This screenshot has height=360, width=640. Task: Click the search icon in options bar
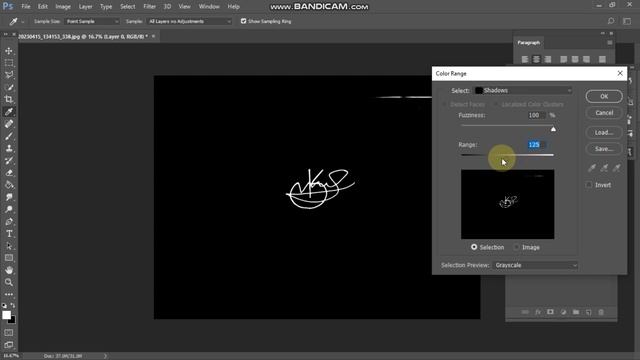point(611,21)
